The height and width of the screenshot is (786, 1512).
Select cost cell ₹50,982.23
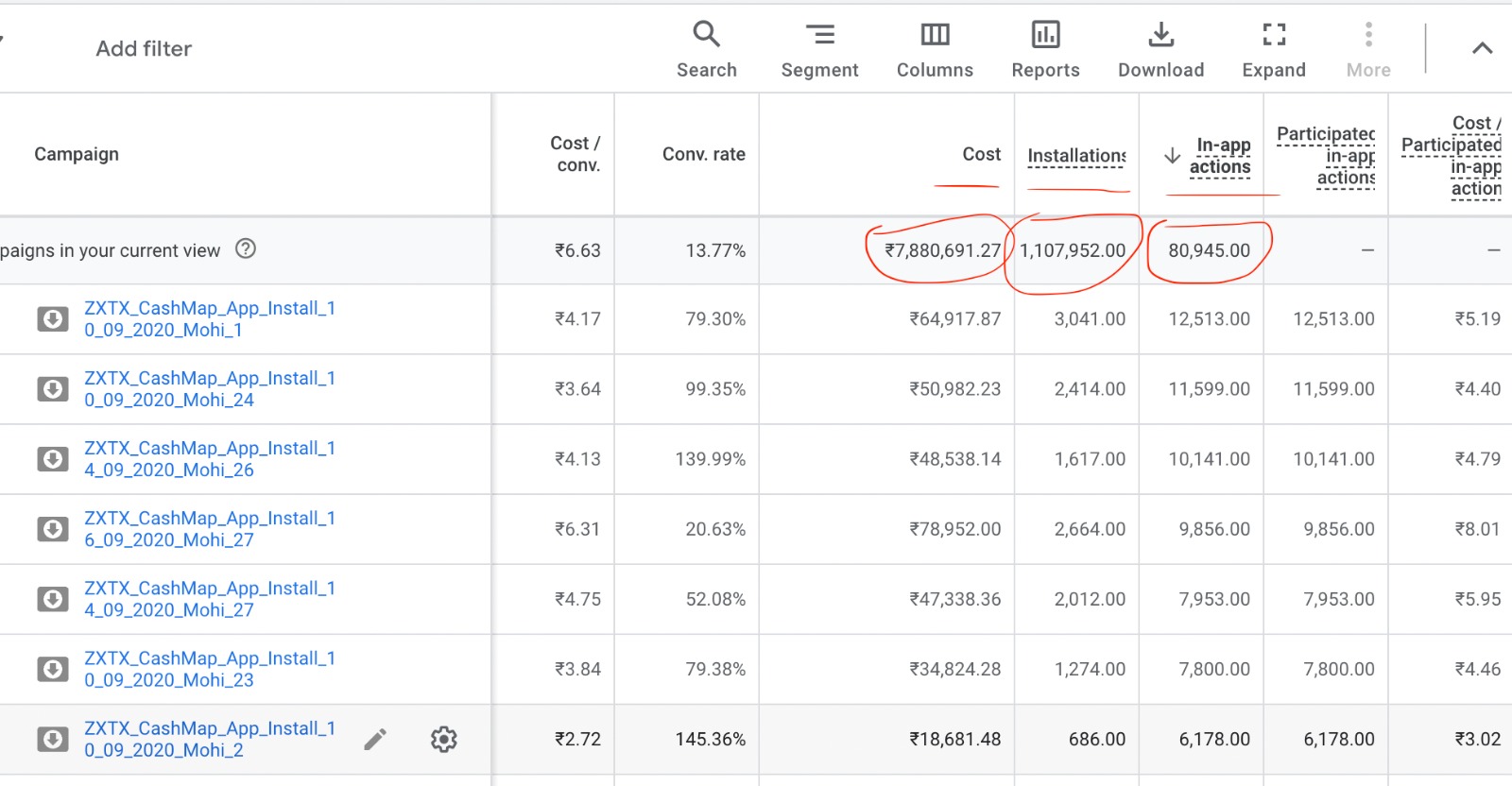coord(954,389)
